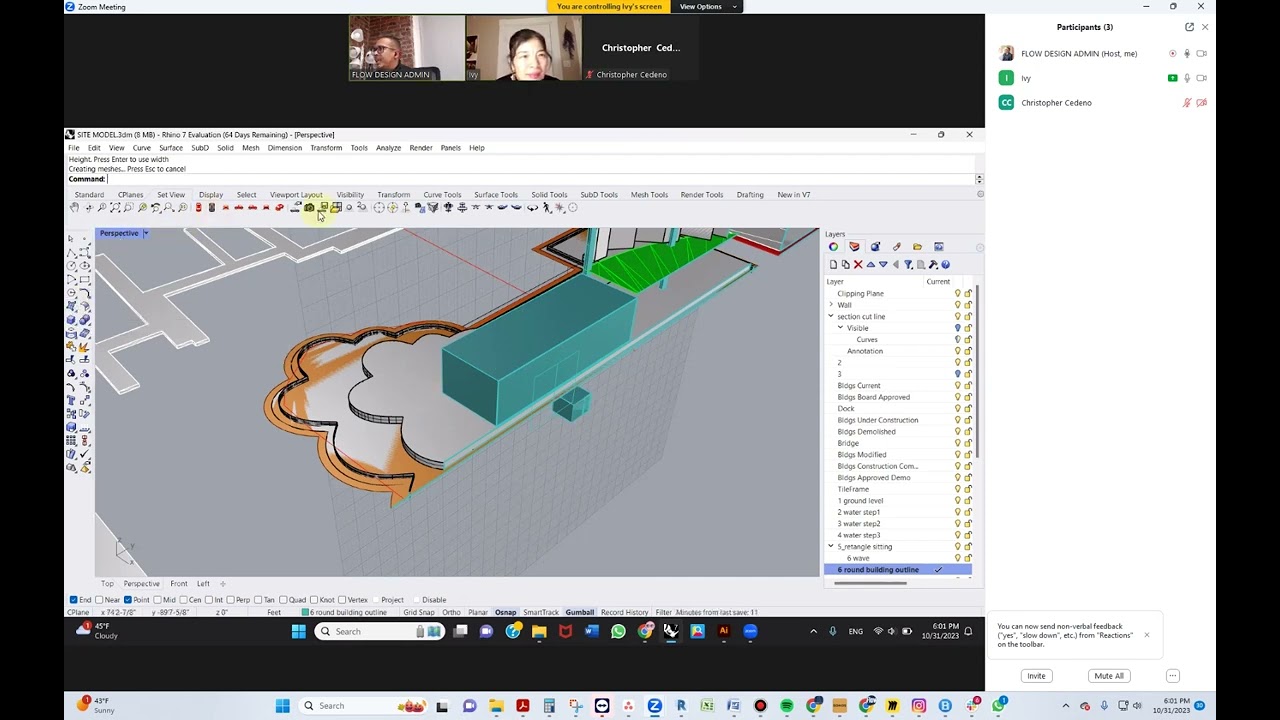
Task: Enable the Mid osnap checkbox
Action: pyautogui.click(x=157, y=600)
